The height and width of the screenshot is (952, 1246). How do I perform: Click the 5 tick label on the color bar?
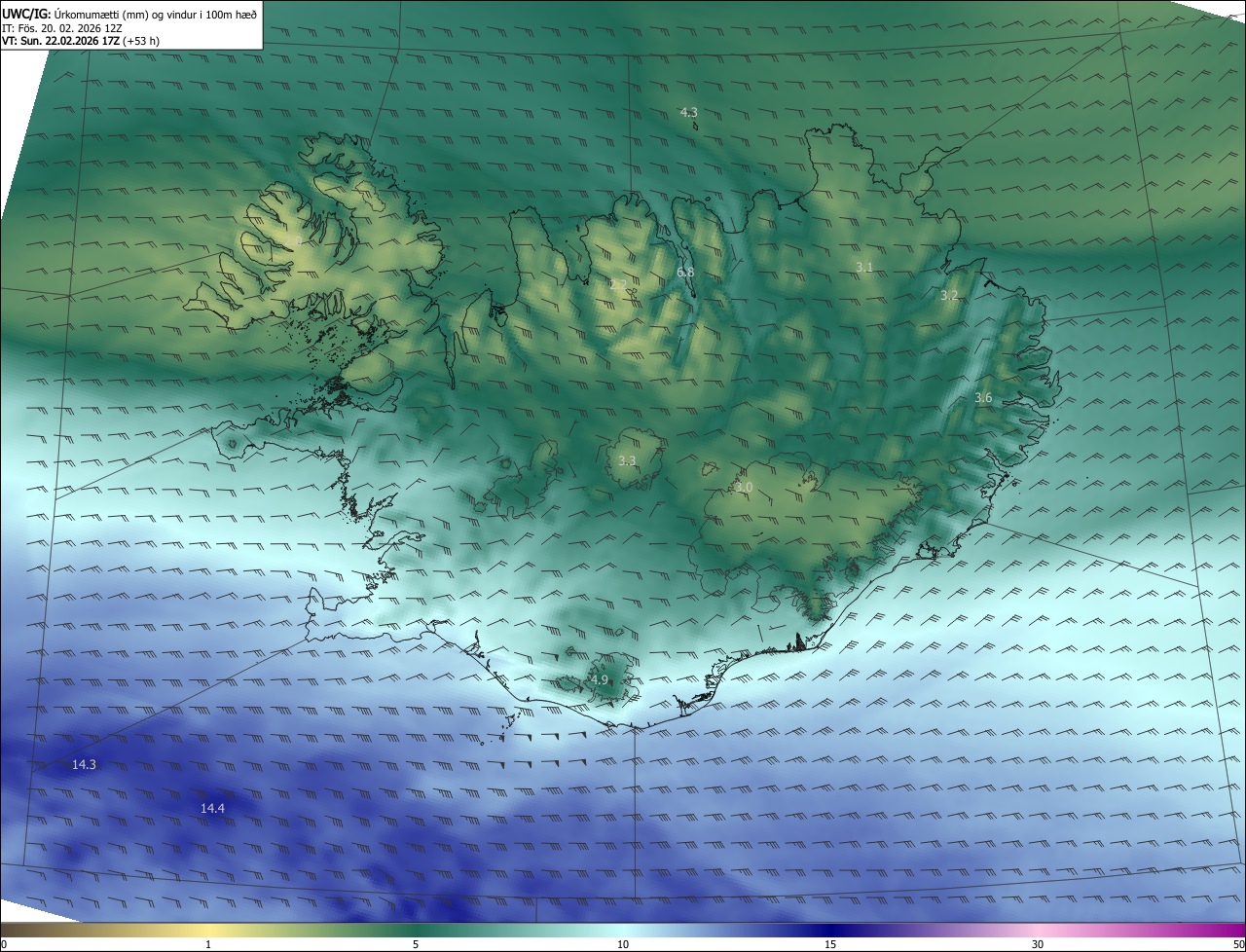pos(416,944)
